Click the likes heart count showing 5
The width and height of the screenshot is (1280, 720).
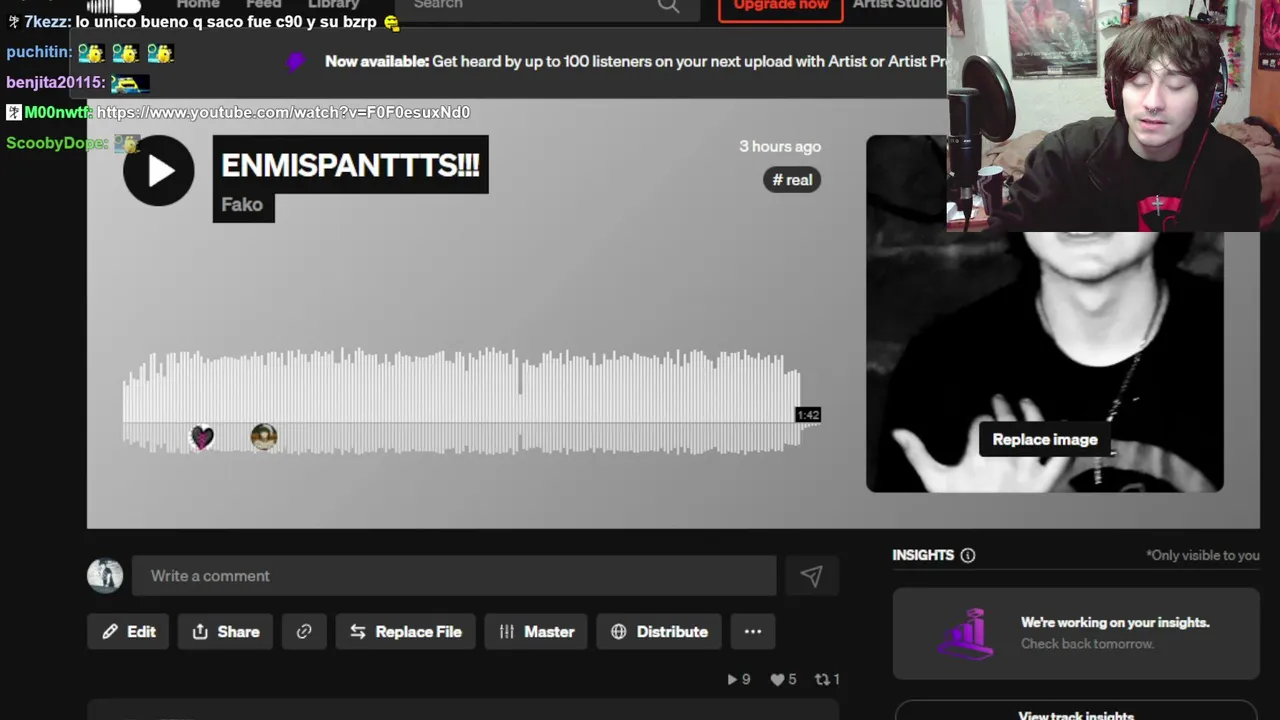pos(783,680)
